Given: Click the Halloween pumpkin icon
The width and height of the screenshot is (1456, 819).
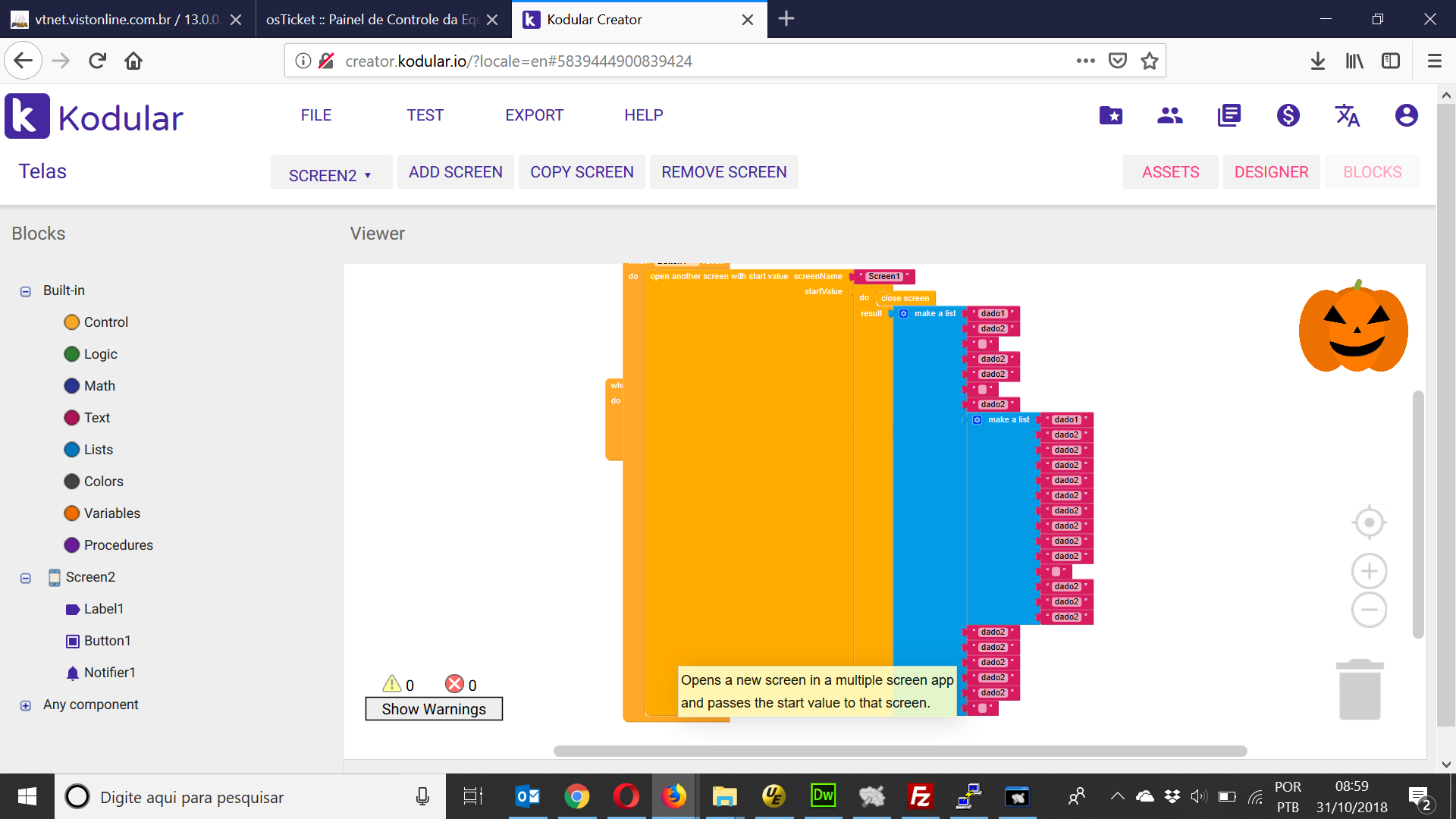Looking at the screenshot, I should (x=1354, y=327).
